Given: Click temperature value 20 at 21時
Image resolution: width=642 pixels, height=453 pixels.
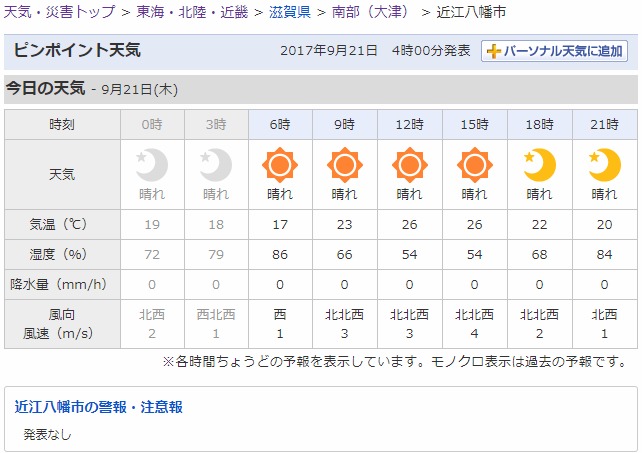Looking at the screenshot, I should (604, 224).
